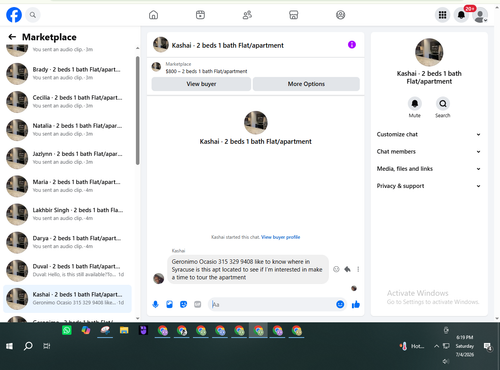Open Windows Start menu
The height and width of the screenshot is (370, 500).
pos(9,346)
